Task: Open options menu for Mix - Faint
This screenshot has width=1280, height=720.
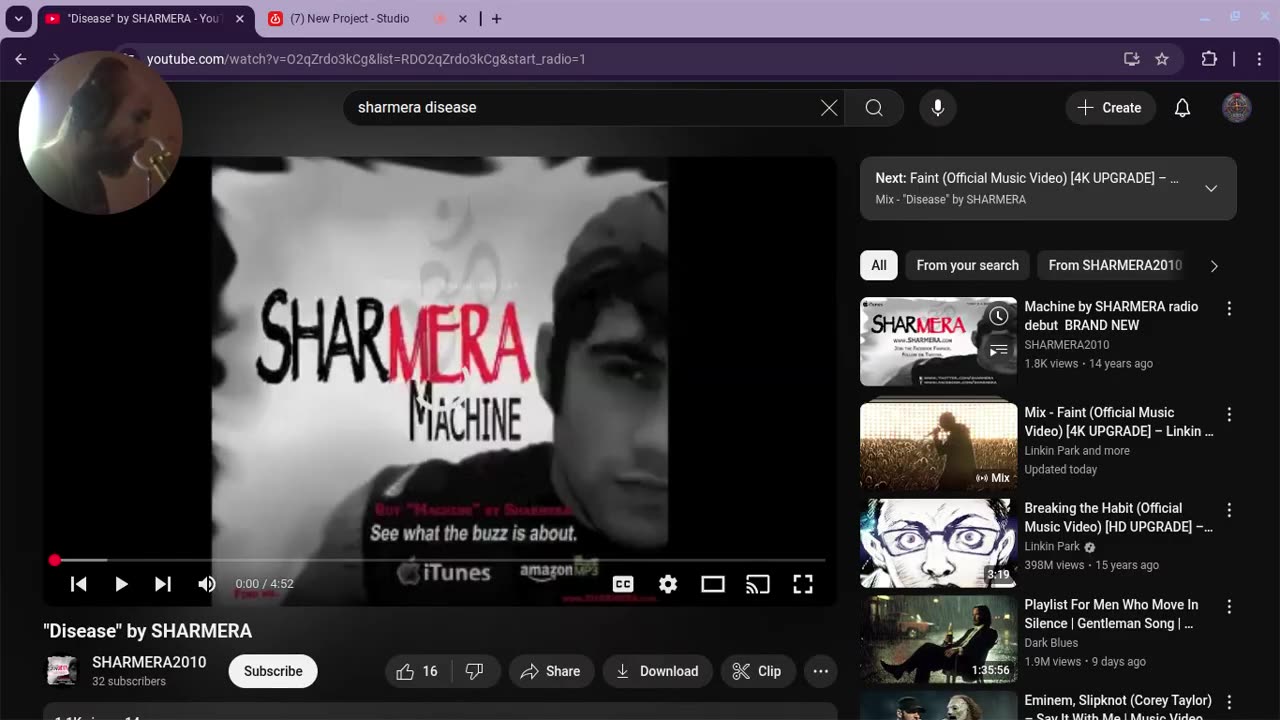Action: [x=1229, y=414]
